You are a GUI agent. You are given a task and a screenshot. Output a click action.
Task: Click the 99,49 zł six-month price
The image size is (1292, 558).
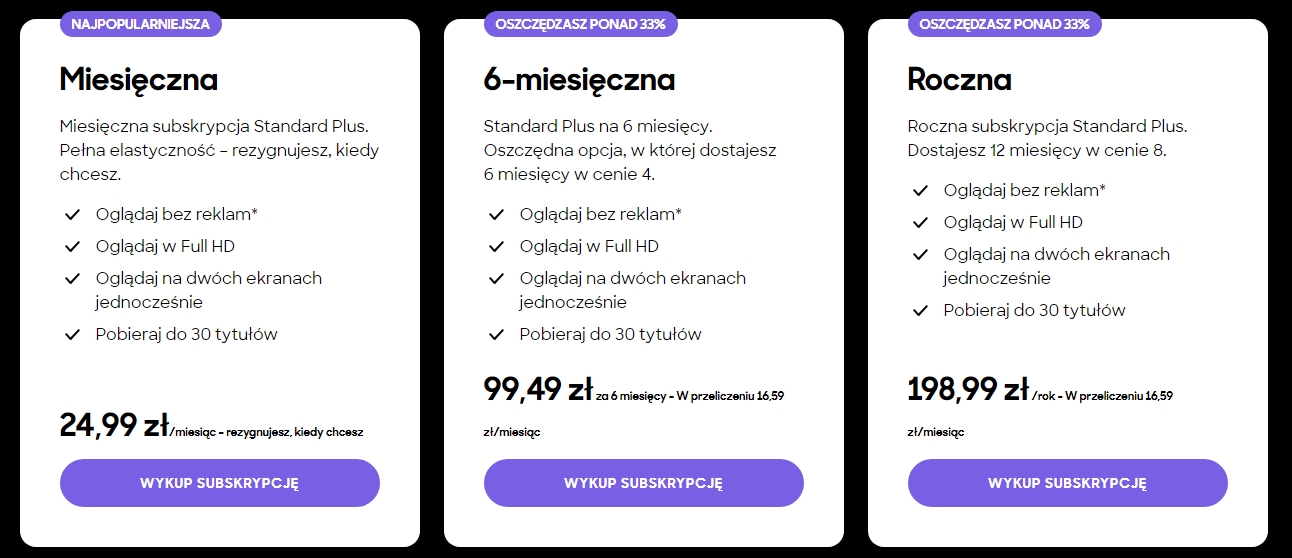click(538, 388)
